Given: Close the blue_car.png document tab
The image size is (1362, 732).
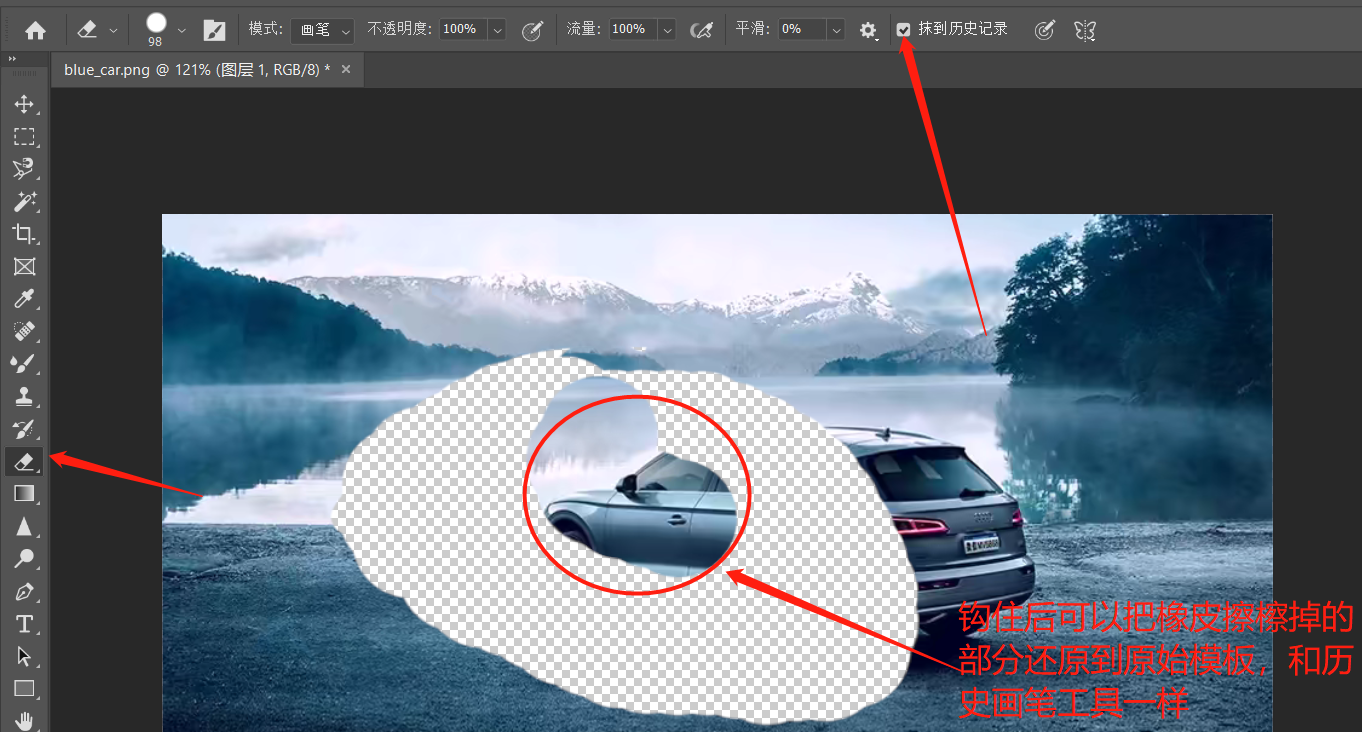Looking at the screenshot, I should coord(346,69).
